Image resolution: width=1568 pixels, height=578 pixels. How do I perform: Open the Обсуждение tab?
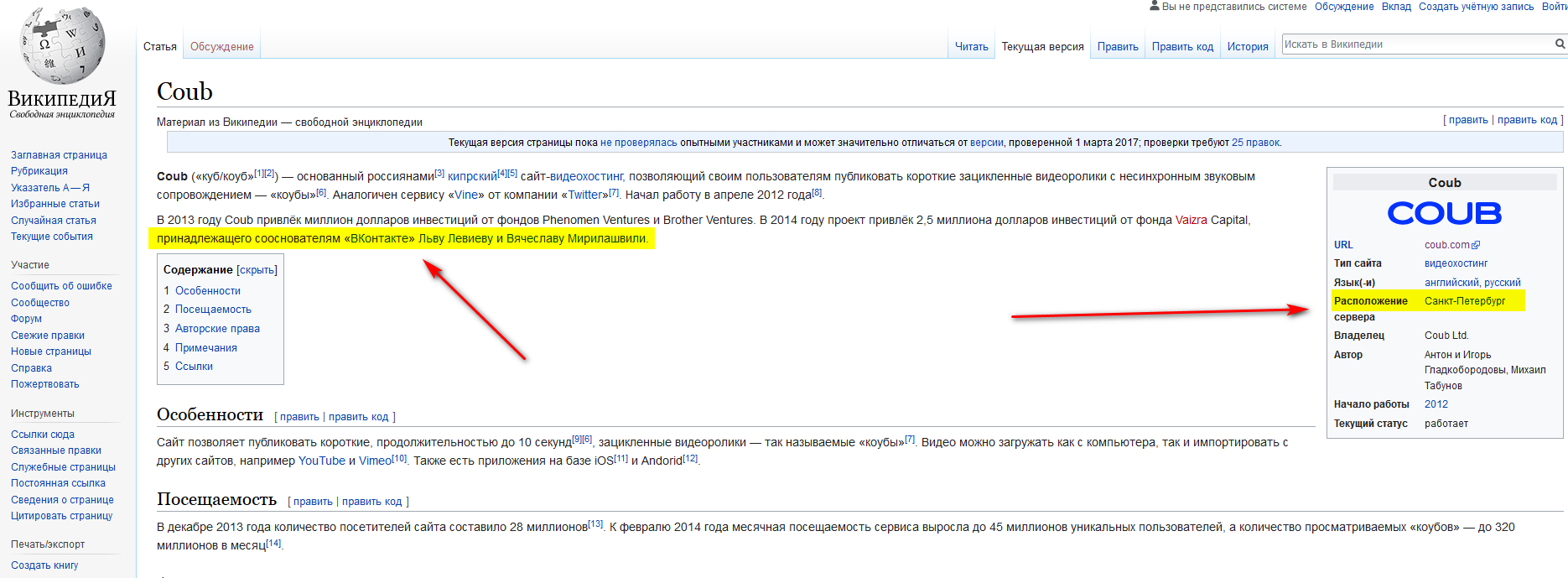222,47
